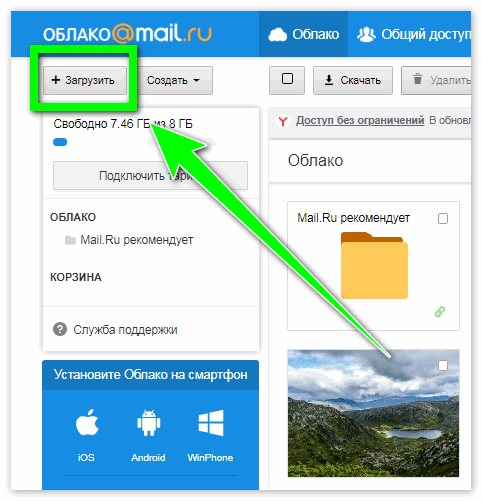Open the КОРЗИНА section
Screen dimensions: 482x501
coord(76,277)
